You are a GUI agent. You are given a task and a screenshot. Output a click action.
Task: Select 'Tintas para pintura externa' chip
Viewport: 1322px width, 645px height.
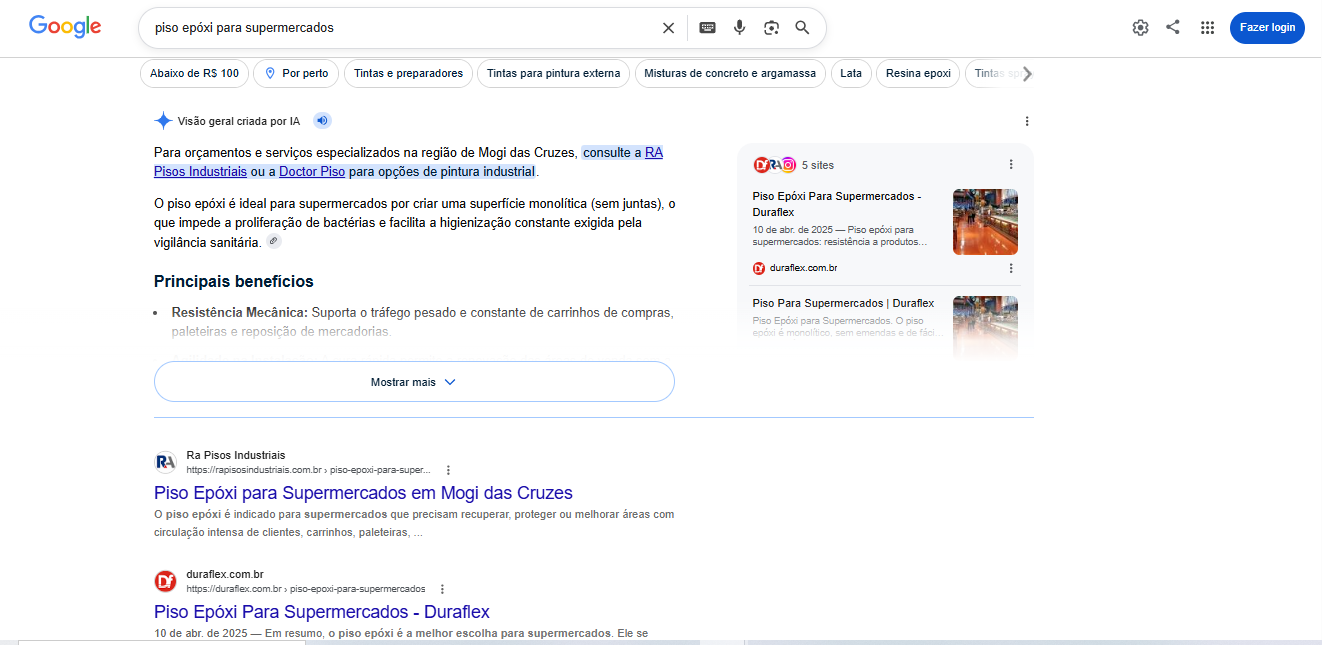pos(553,73)
